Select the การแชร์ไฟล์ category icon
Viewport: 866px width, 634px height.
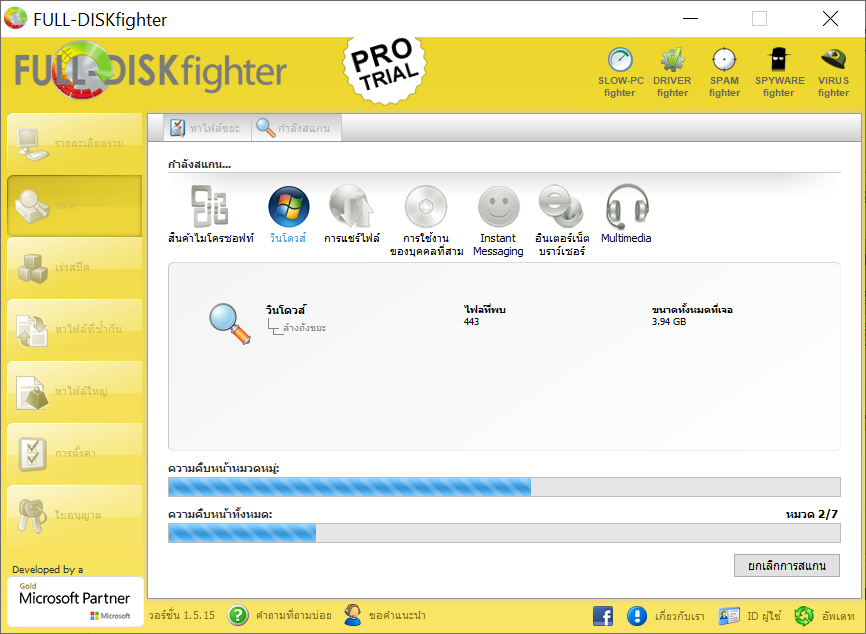click(x=351, y=206)
